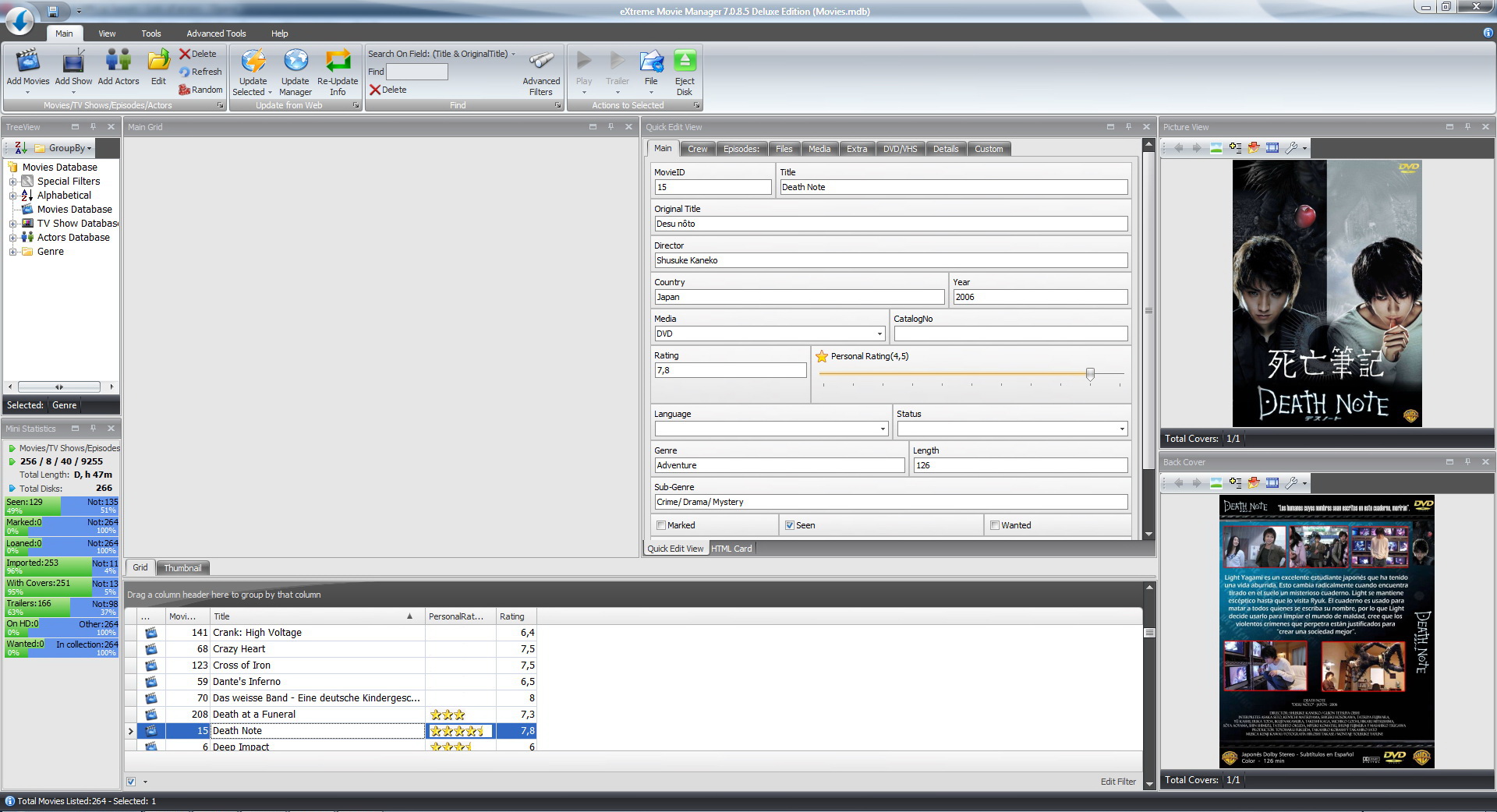1497x812 pixels.
Task: Click the Rating column header
Action: point(516,616)
